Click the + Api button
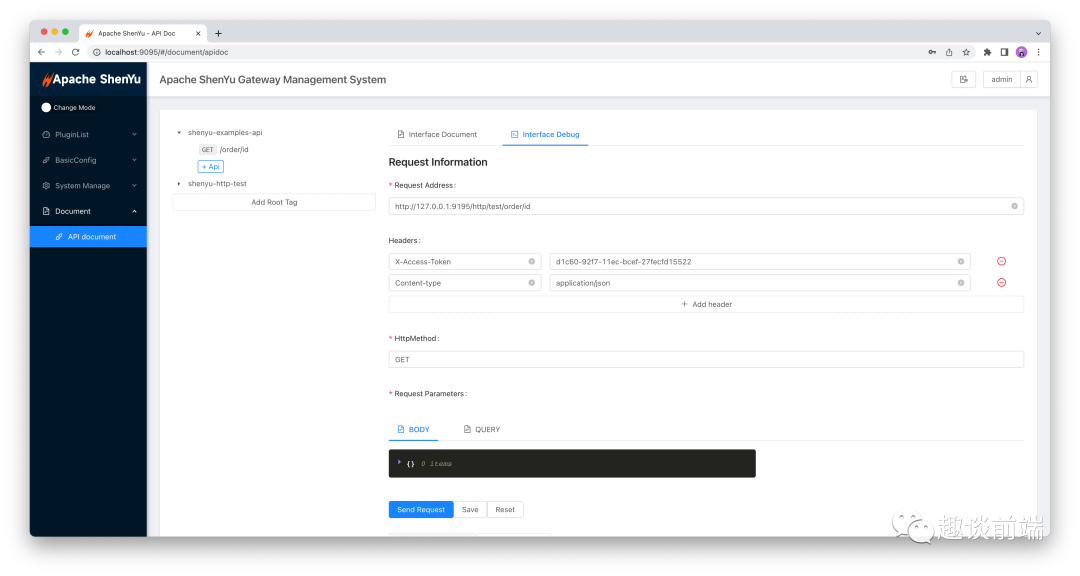 tap(211, 167)
